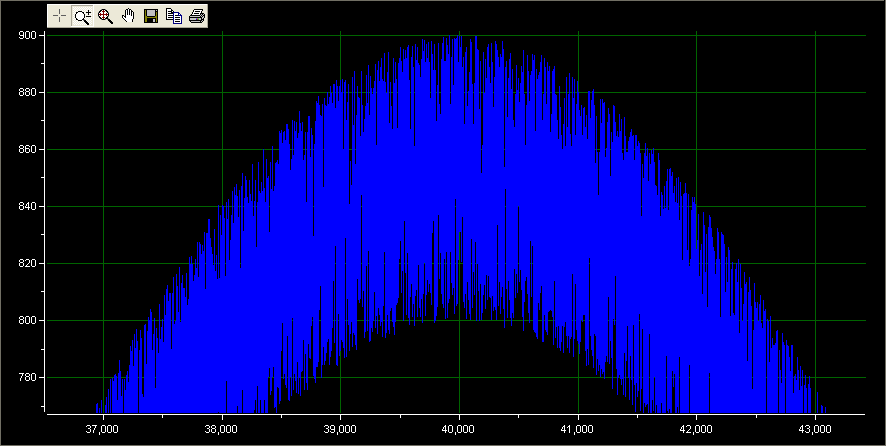Pick the 41,000 x-axis tick label
The width and height of the screenshot is (886, 446).
pyautogui.click(x=578, y=429)
